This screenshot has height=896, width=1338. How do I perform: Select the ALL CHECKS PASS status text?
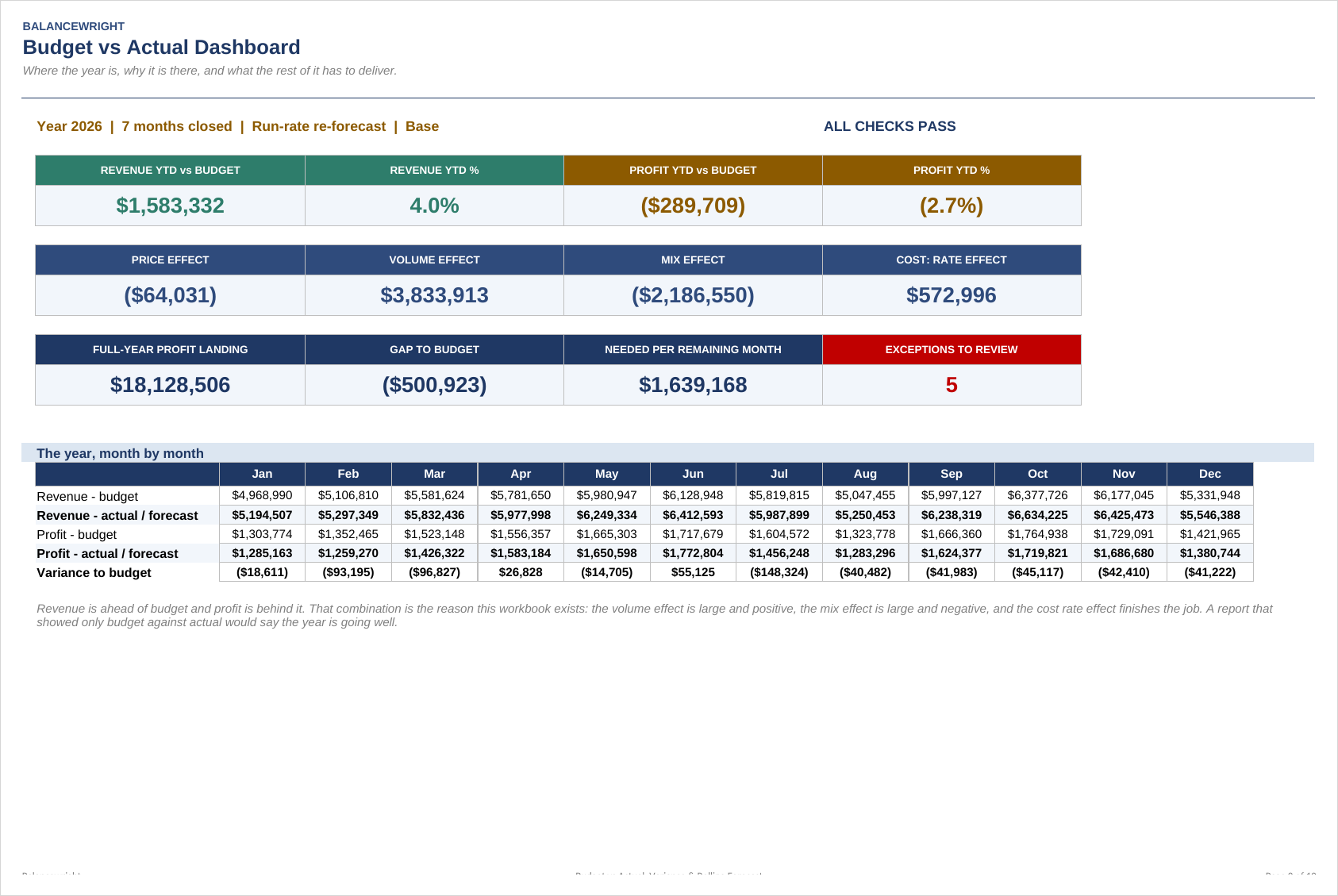[x=890, y=126]
